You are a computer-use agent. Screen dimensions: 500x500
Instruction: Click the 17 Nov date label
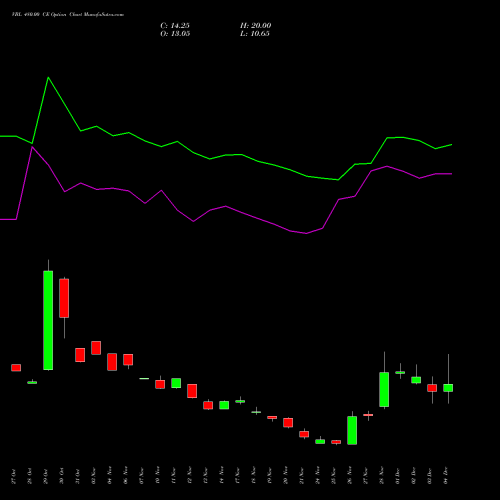click(x=237, y=476)
